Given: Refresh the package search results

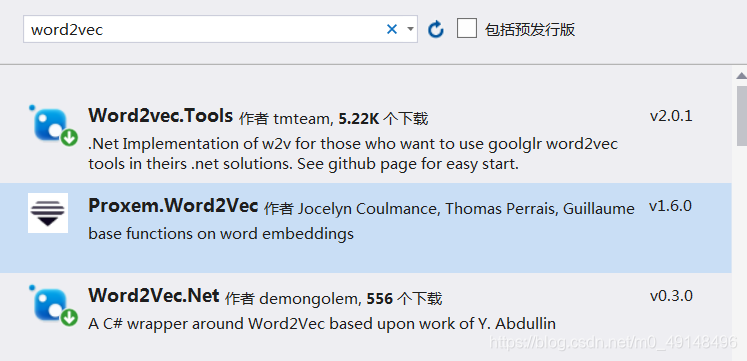Looking at the screenshot, I should pos(435,30).
